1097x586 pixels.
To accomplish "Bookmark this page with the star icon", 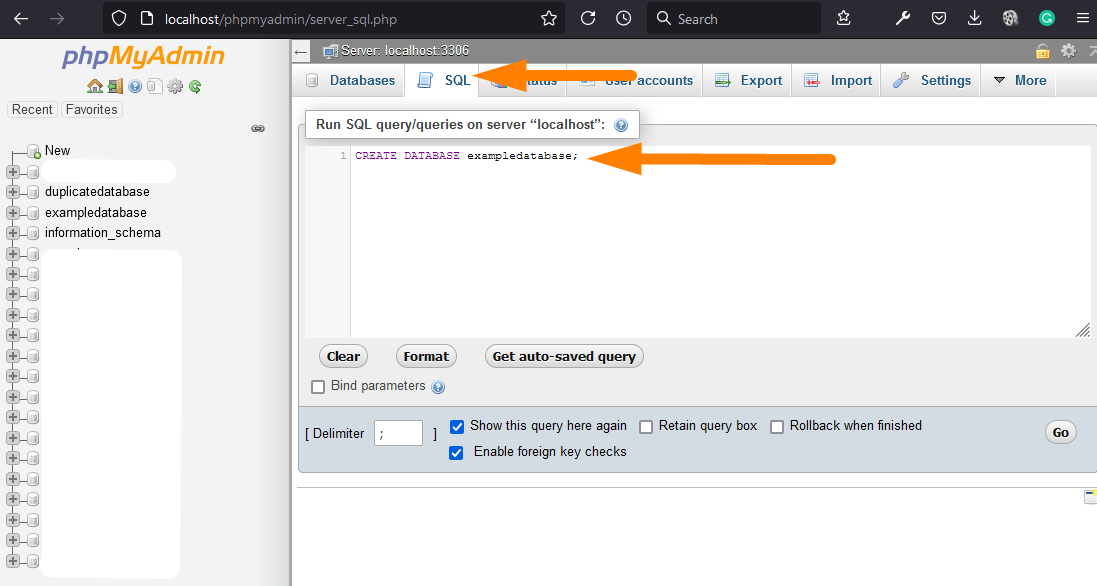I will click(x=549, y=19).
